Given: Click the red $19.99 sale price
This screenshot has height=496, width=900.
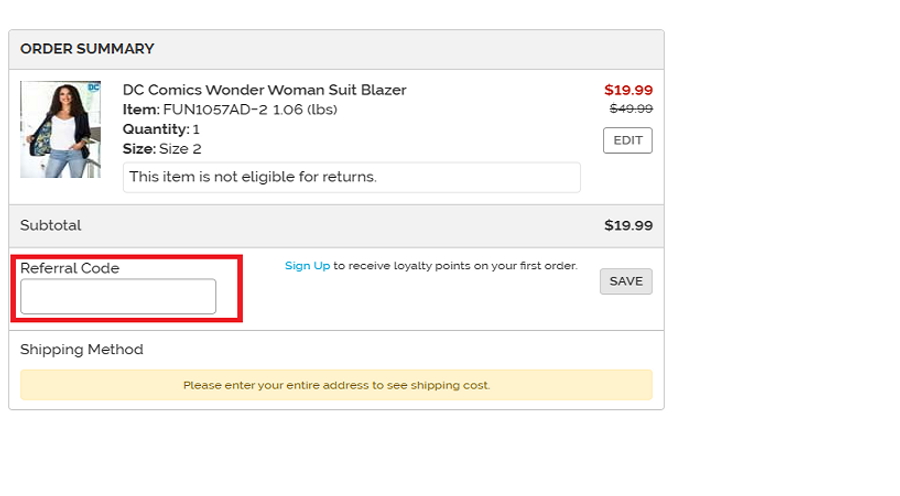Looking at the screenshot, I should 628,89.
